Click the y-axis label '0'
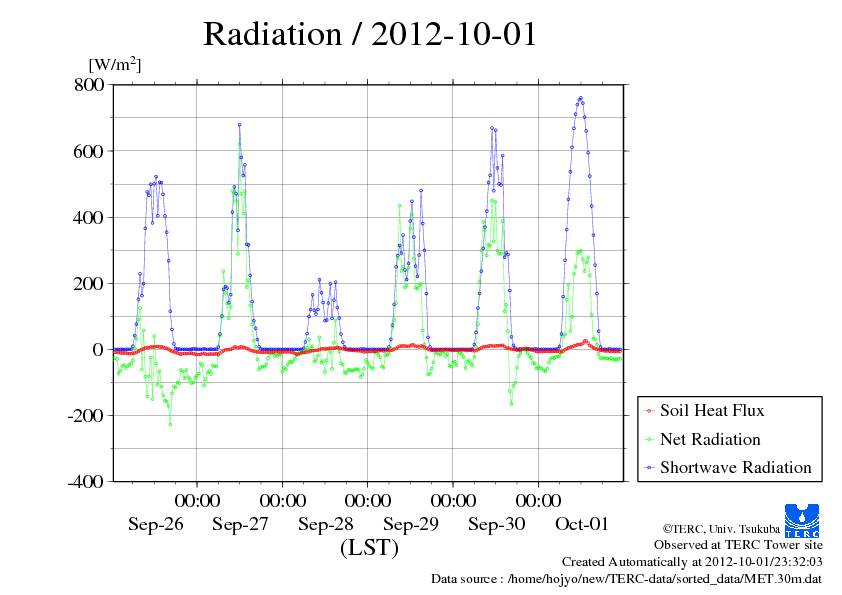842x595 pixels. 98,350
